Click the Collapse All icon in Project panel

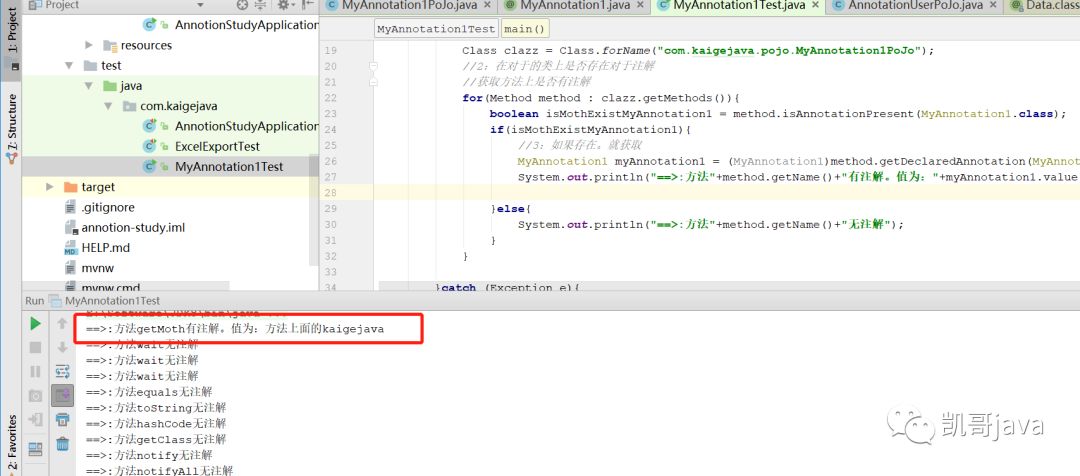click(260, 5)
